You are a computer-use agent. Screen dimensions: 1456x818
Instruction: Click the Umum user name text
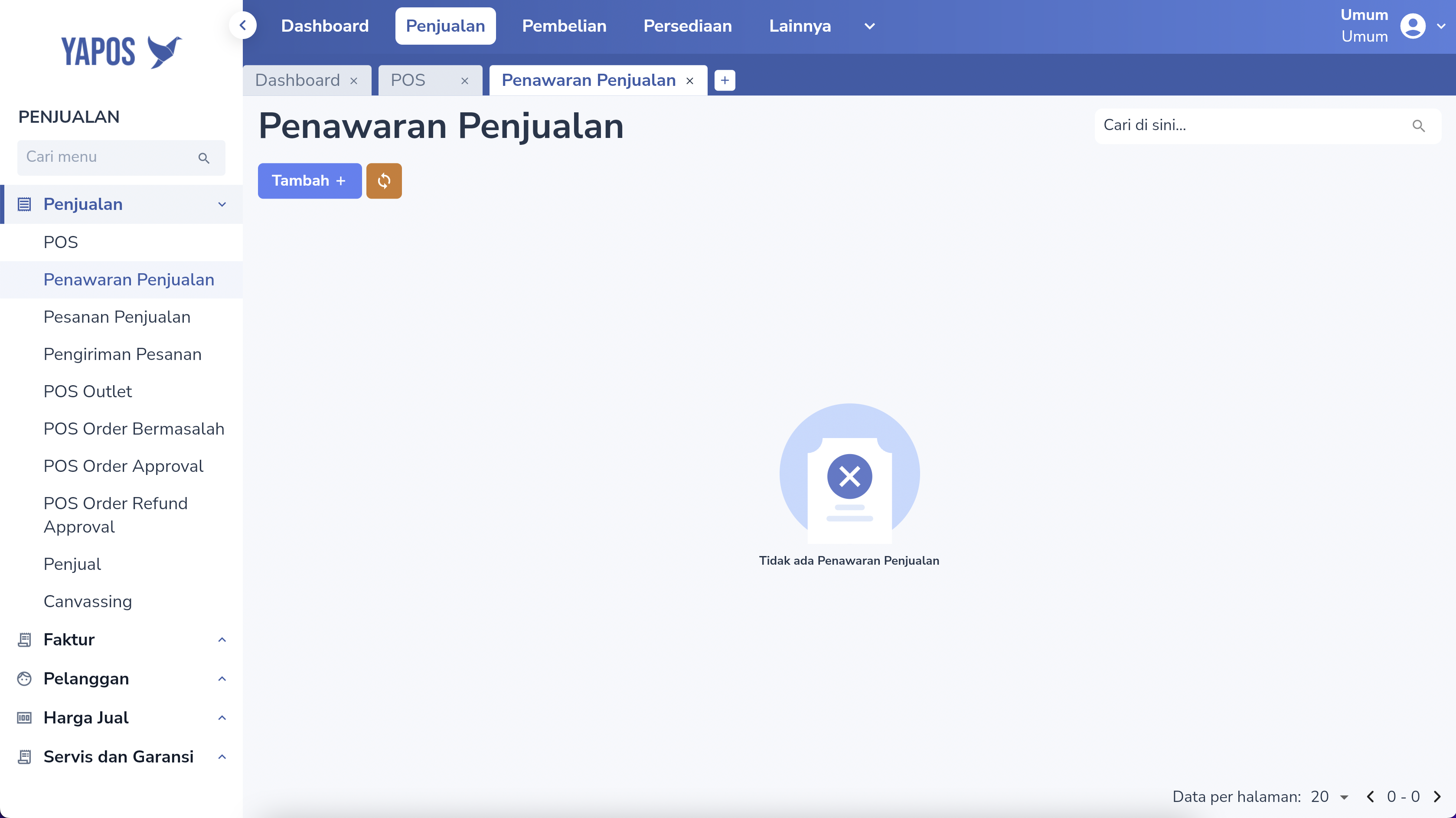1365,15
